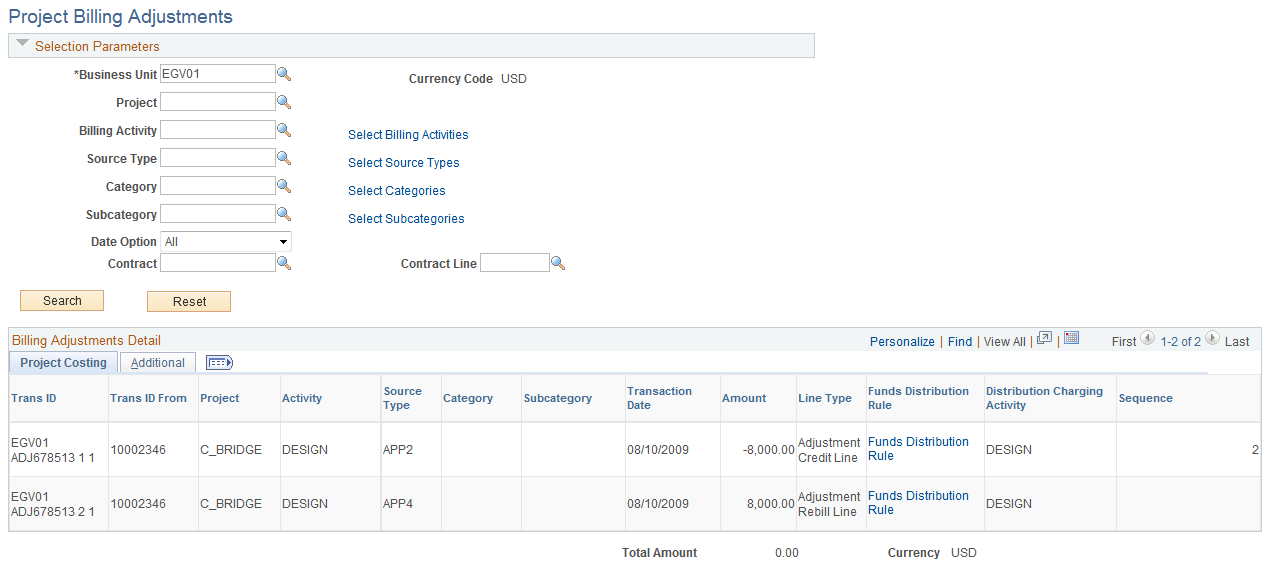Screen dimensions: 1273x569
Task: Sort by Category column header
Action: [x=468, y=398]
